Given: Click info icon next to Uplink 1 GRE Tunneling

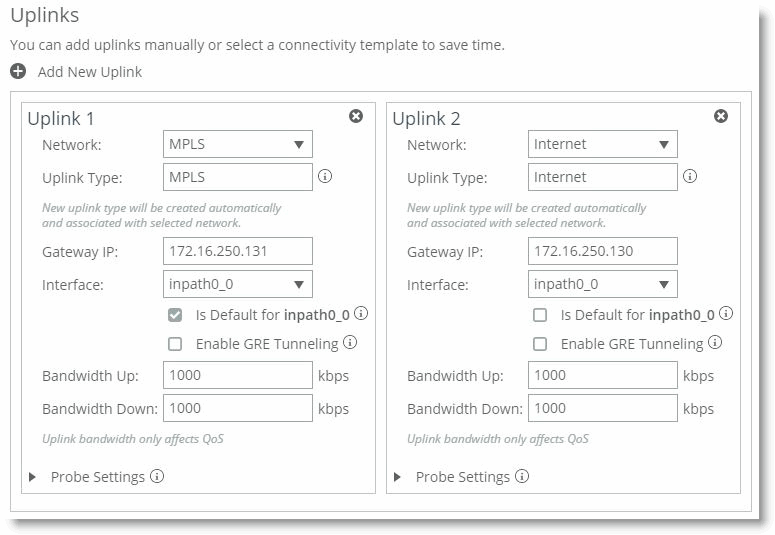Looking at the screenshot, I should tap(350, 343).
